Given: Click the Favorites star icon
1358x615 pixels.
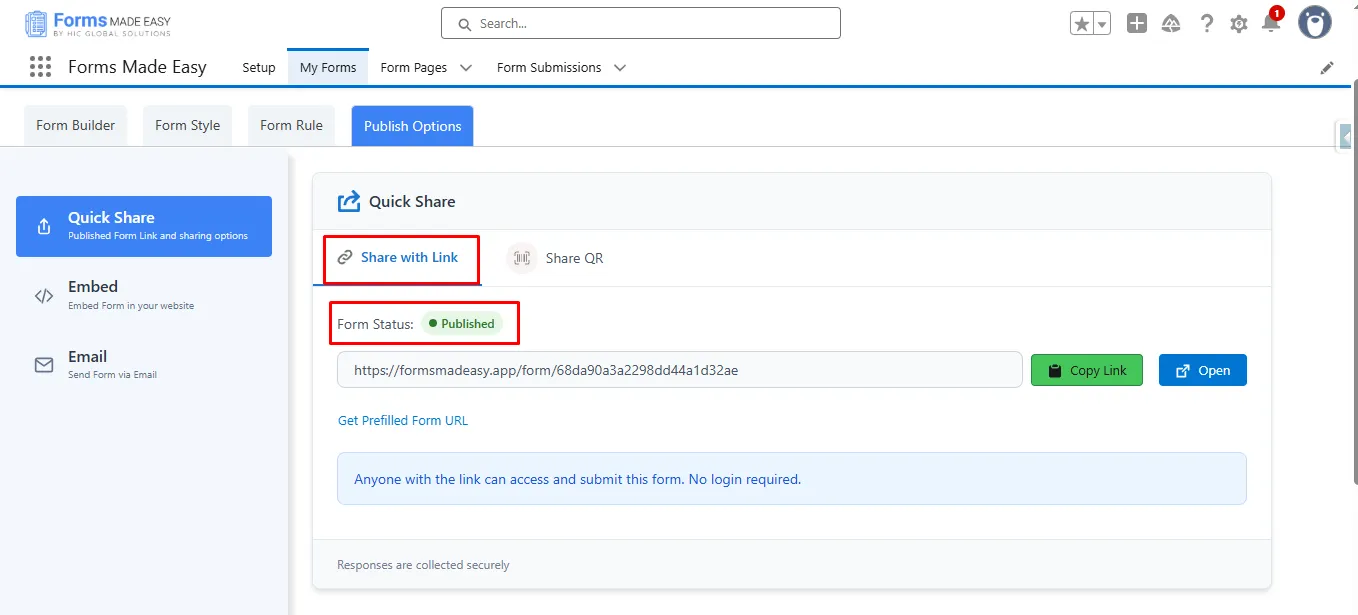Looking at the screenshot, I should (x=1081, y=24).
